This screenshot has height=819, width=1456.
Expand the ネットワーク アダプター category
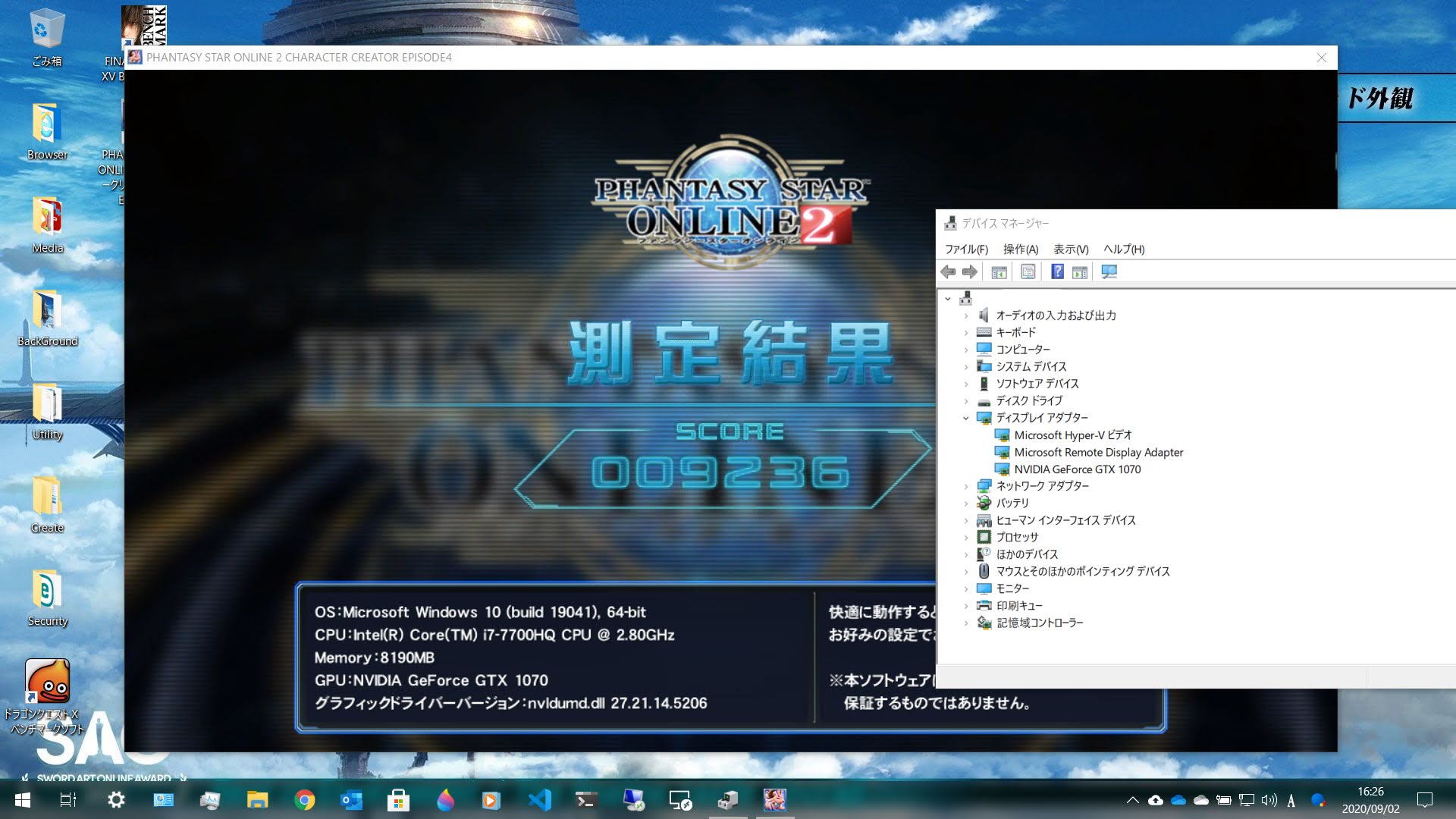tap(965, 486)
